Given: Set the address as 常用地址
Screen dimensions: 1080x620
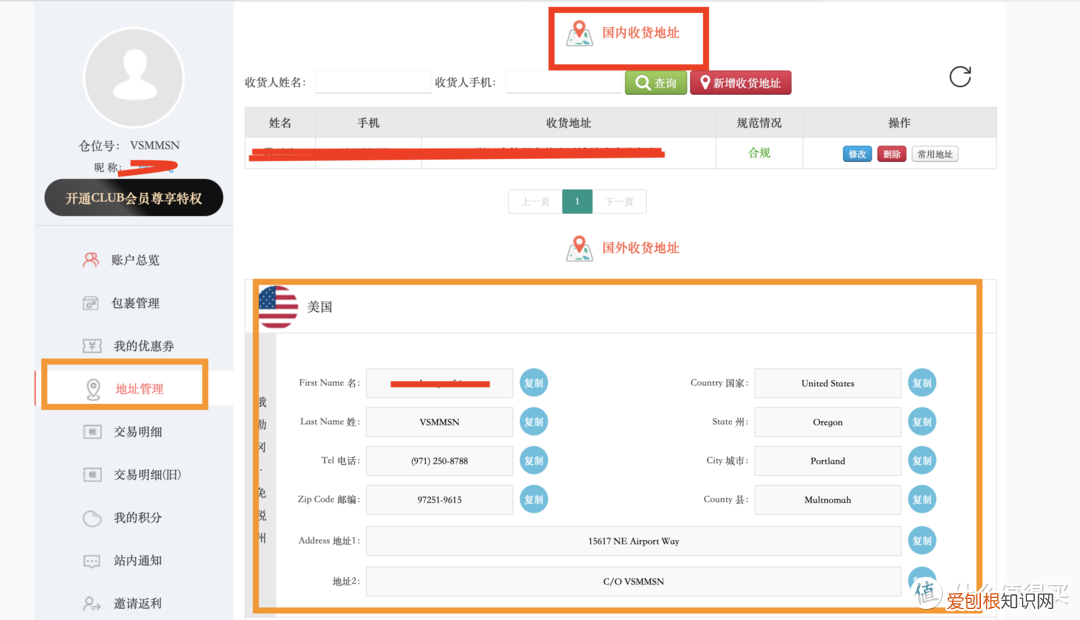Looking at the screenshot, I should click(x=934, y=154).
